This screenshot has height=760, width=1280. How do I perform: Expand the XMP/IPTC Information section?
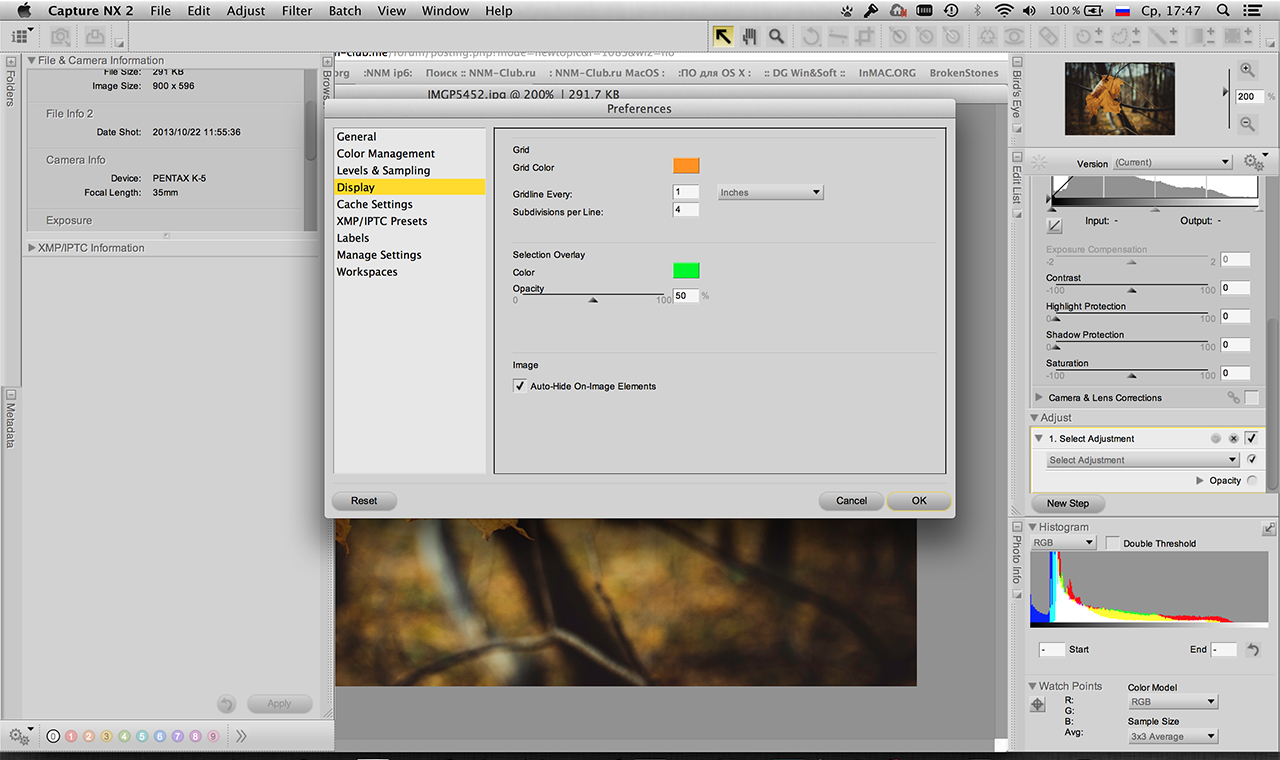pos(32,248)
